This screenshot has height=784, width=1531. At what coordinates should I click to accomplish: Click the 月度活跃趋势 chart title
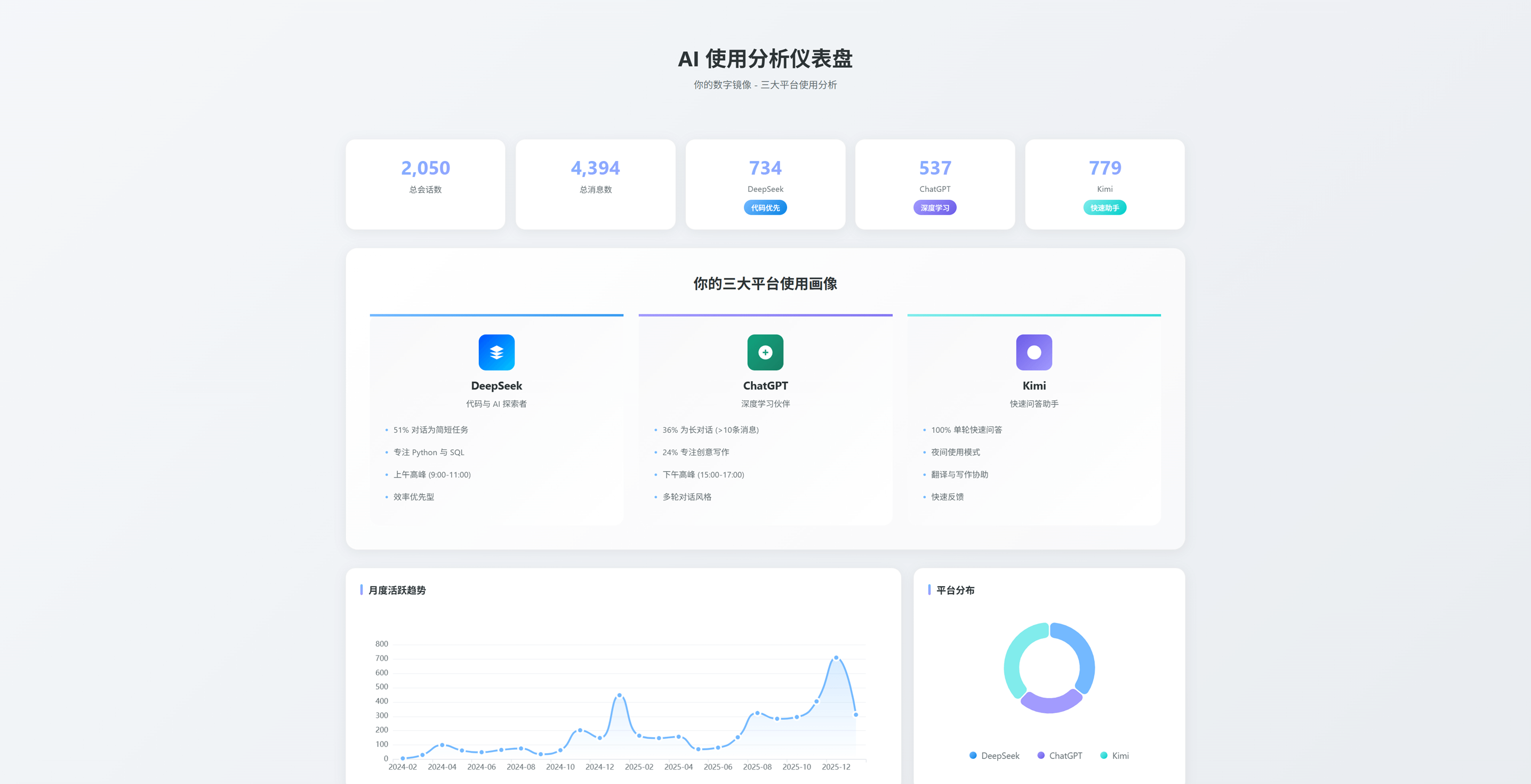pyautogui.click(x=397, y=590)
